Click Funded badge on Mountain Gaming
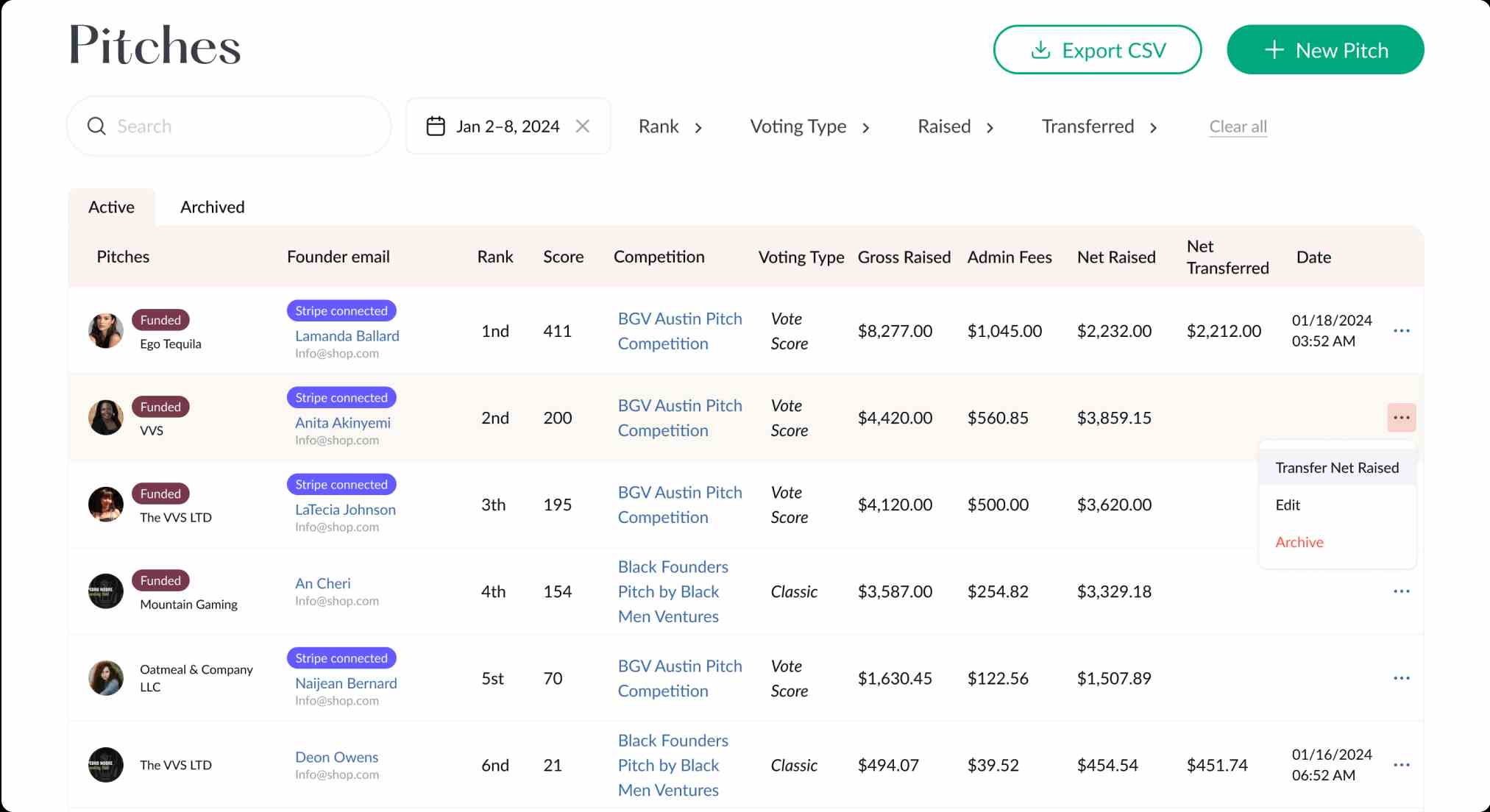The width and height of the screenshot is (1490, 812). tap(160, 580)
